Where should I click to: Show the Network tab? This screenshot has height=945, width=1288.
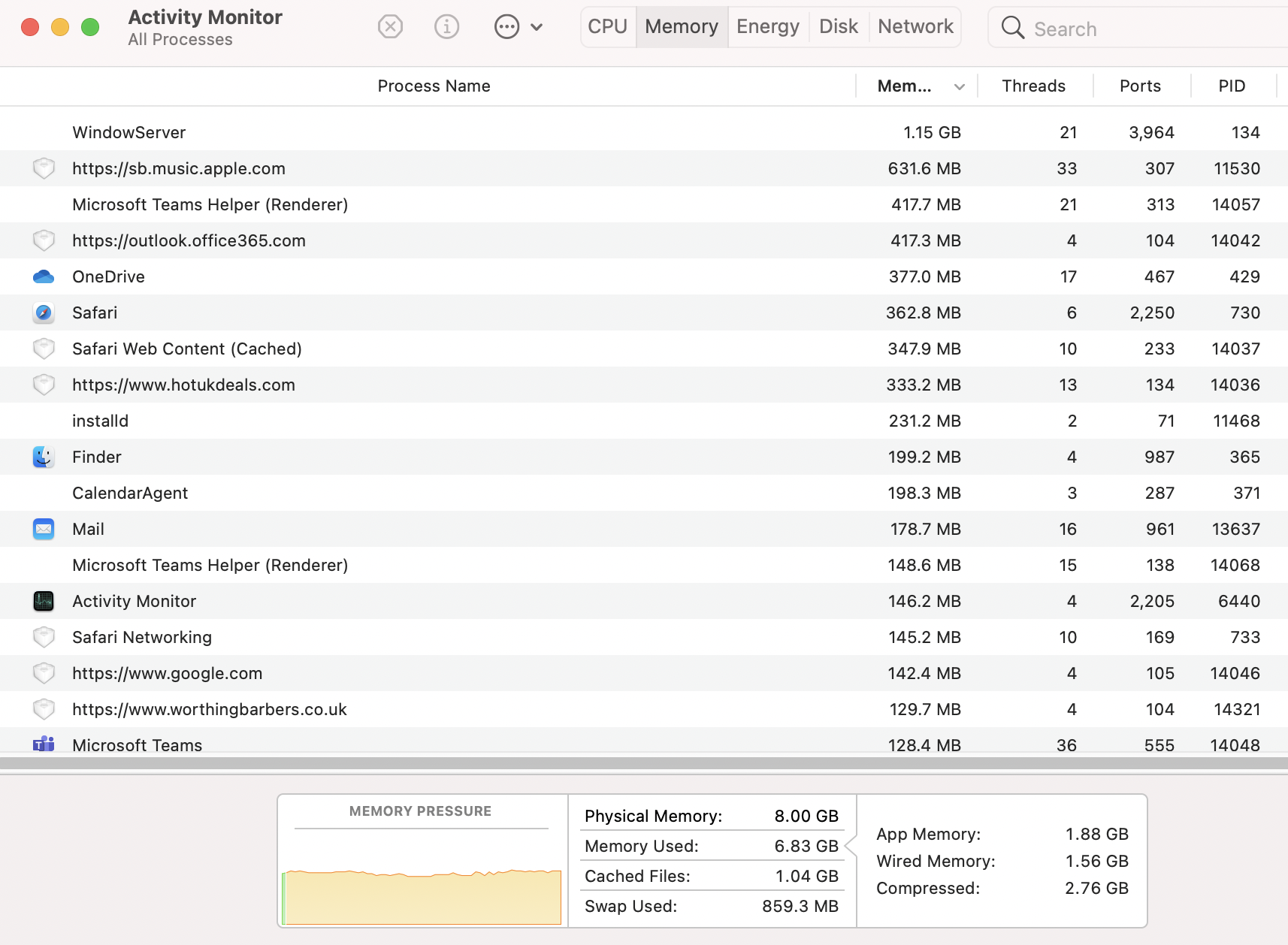pyautogui.click(x=915, y=27)
